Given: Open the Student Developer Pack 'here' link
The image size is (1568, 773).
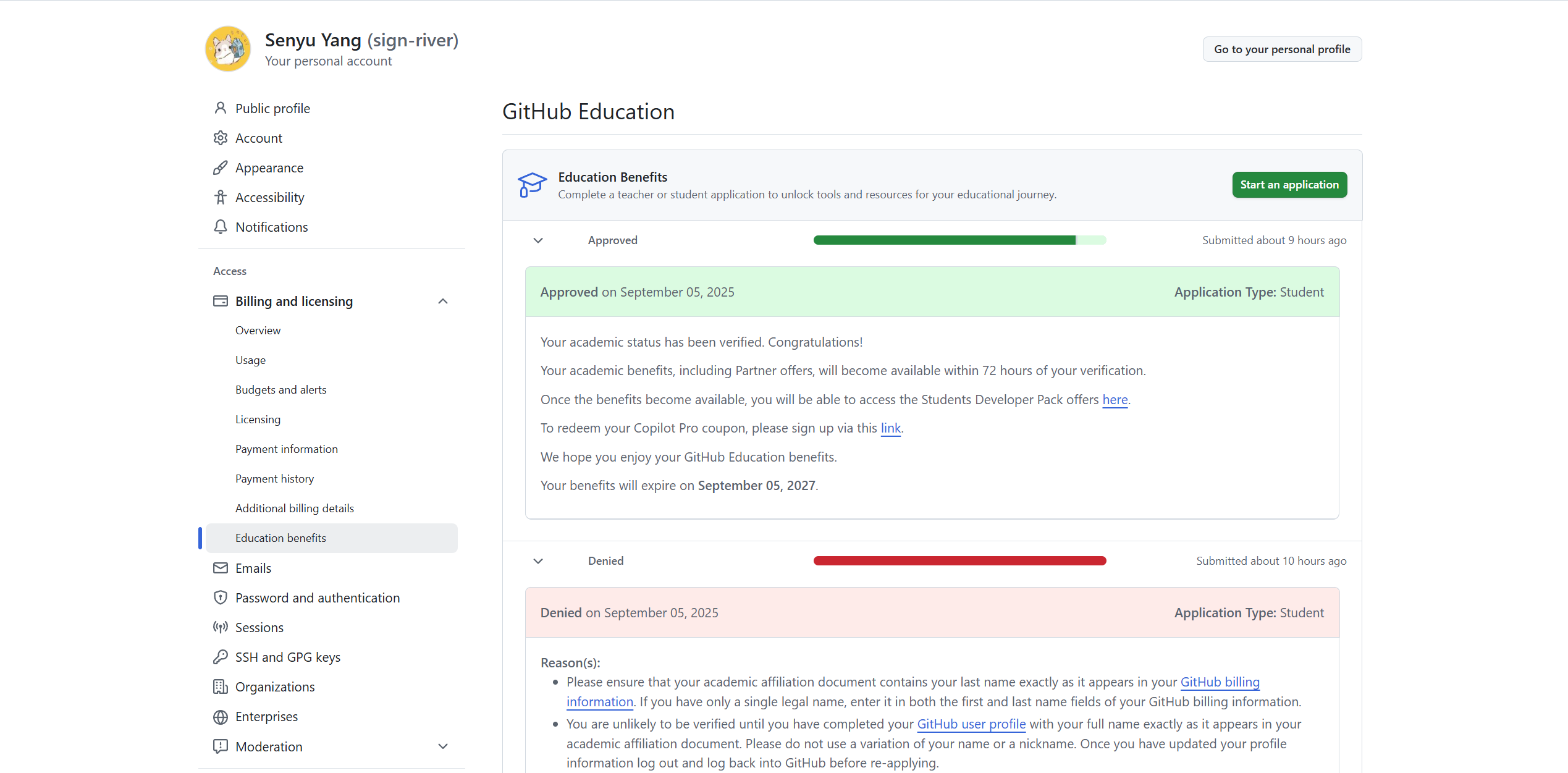Looking at the screenshot, I should pyautogui.click(x=1115, y=400).
